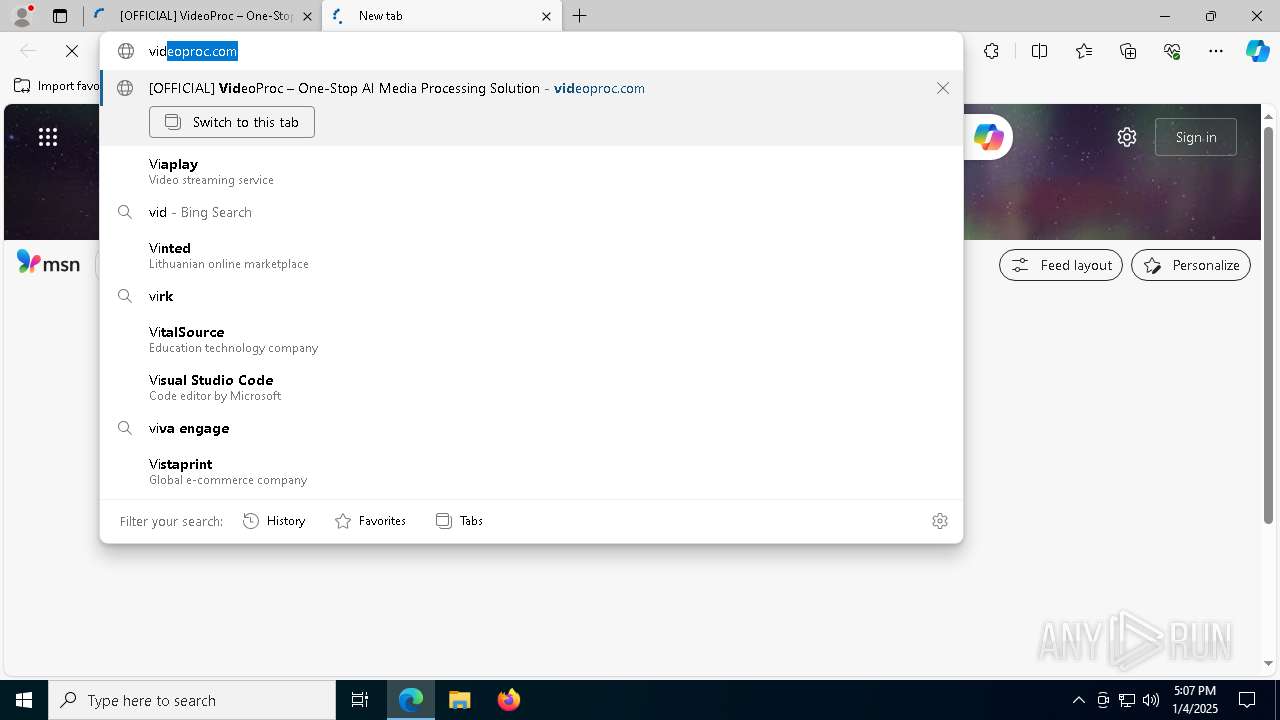Image resolution: width=1280 pixels, height=720 pixels.
Task: Click the msn logo
Action: tap(48, 263)
